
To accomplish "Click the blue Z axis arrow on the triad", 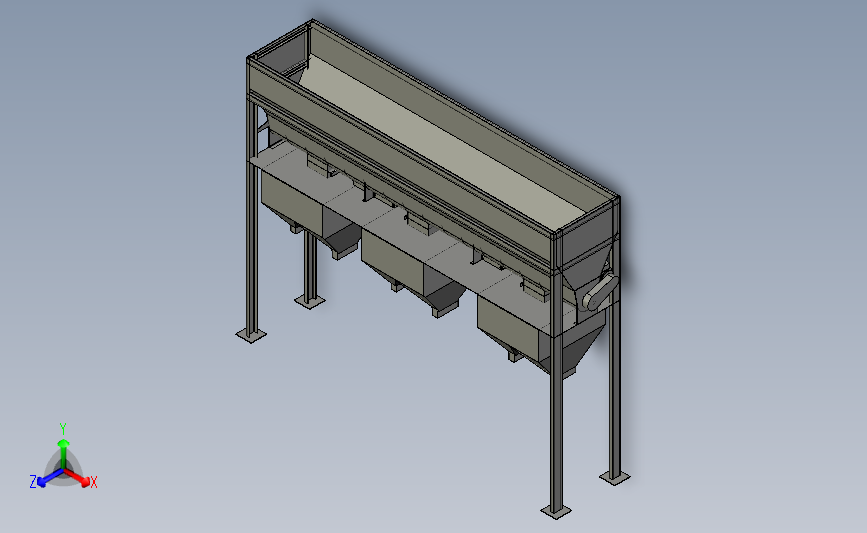I will (x=50, y=478).
